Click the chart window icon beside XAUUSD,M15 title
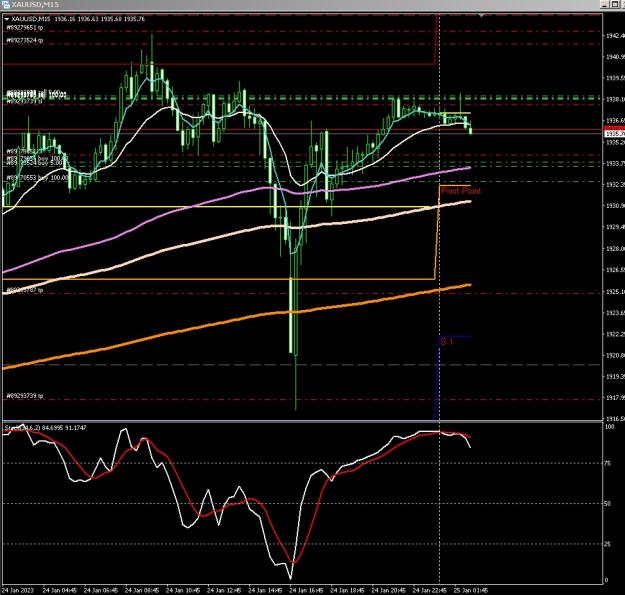 tap(6, 4)
